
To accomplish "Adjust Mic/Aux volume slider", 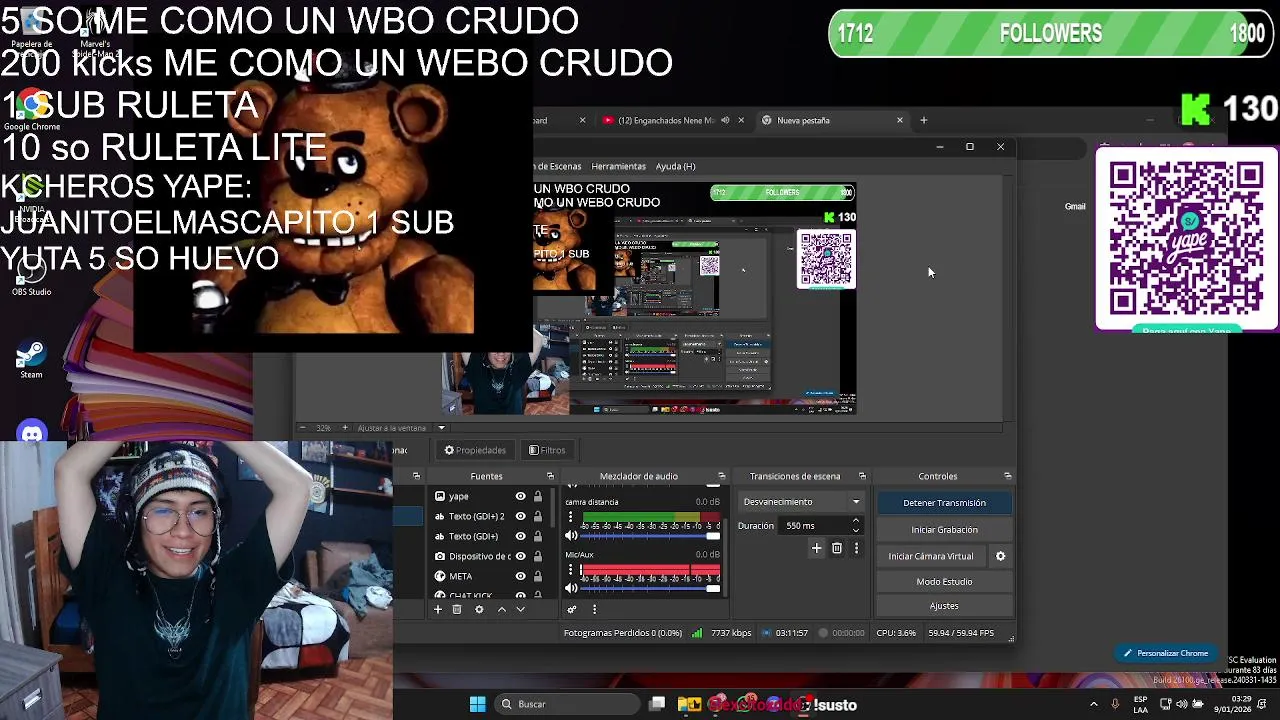I will coord(649,588).
